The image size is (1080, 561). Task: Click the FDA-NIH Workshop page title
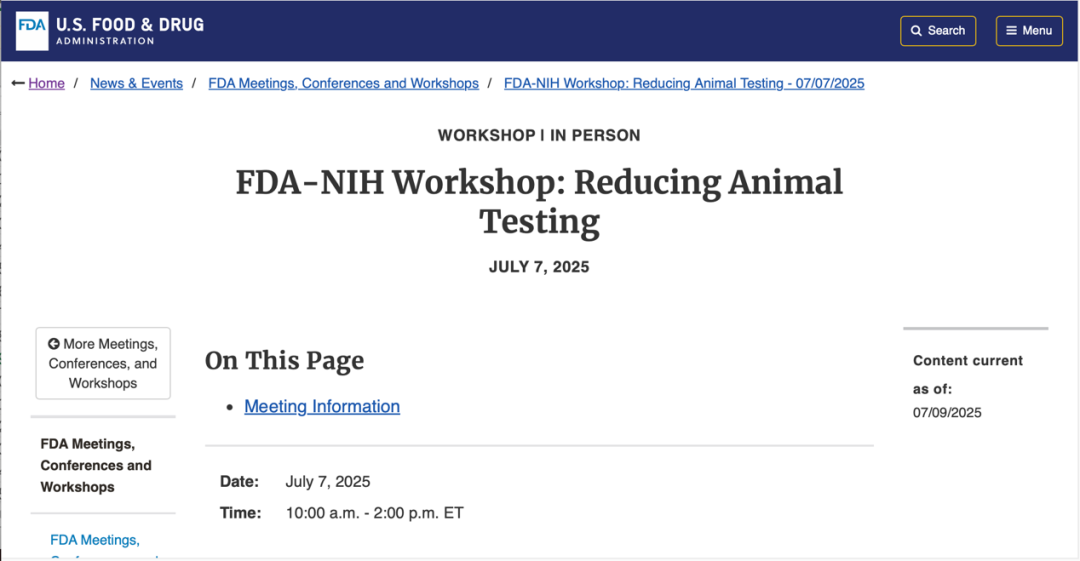tap(539, 201)
